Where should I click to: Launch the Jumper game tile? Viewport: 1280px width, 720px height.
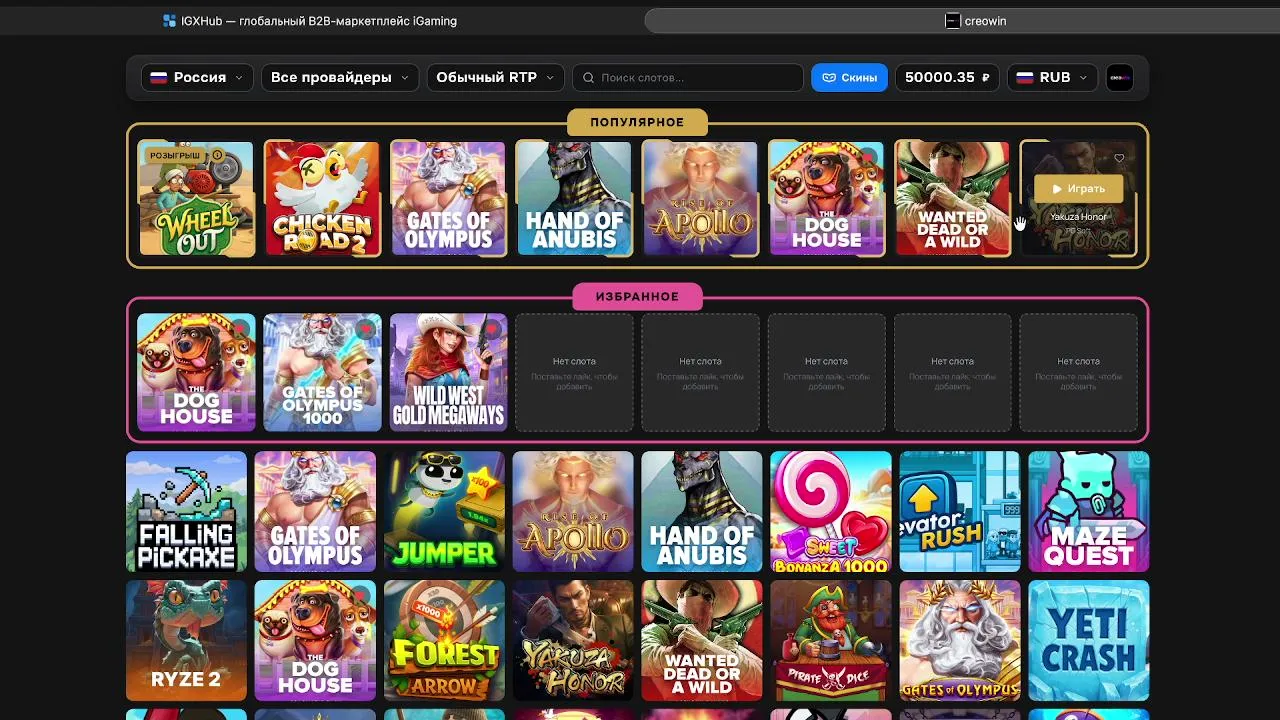click(x=444, y=512)
